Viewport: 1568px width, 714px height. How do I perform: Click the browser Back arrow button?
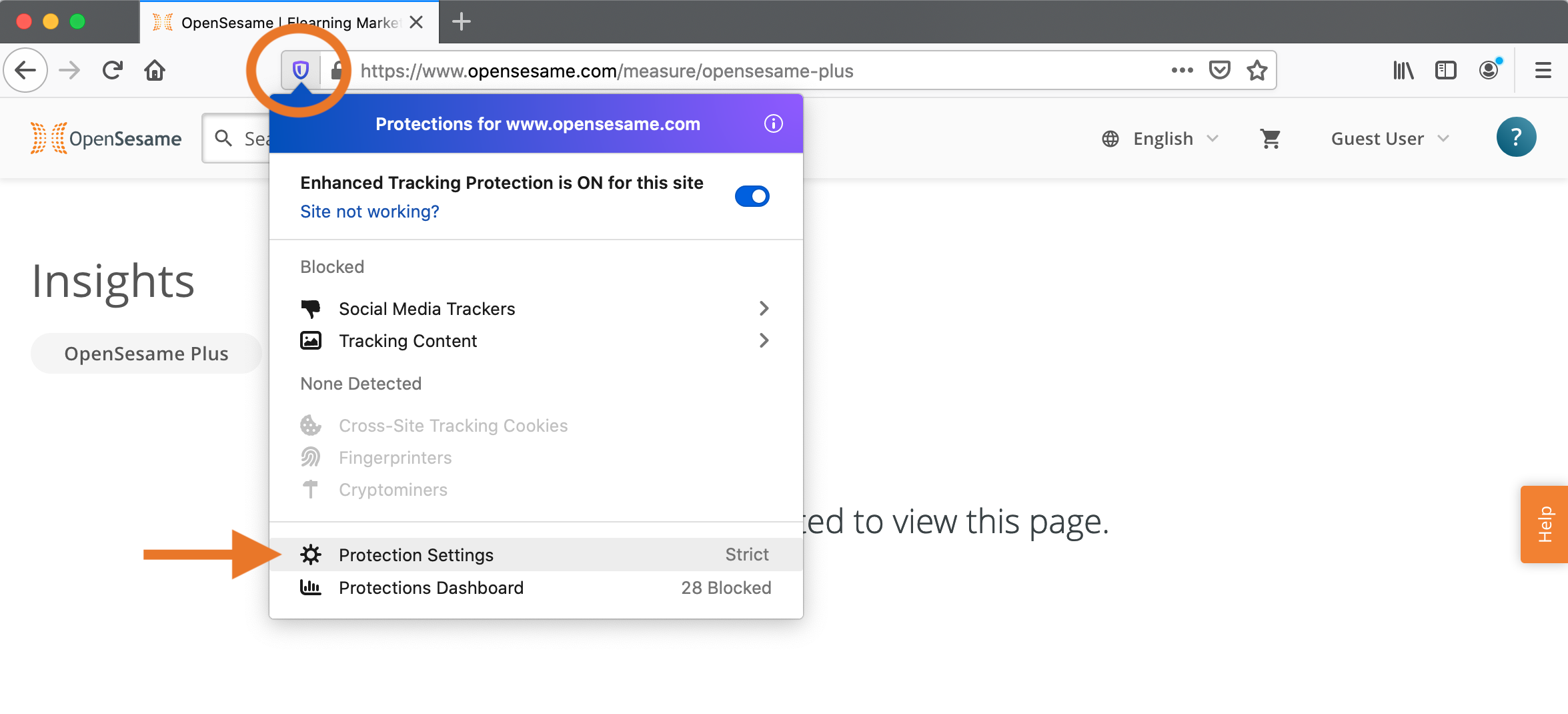tap(25, 70)
